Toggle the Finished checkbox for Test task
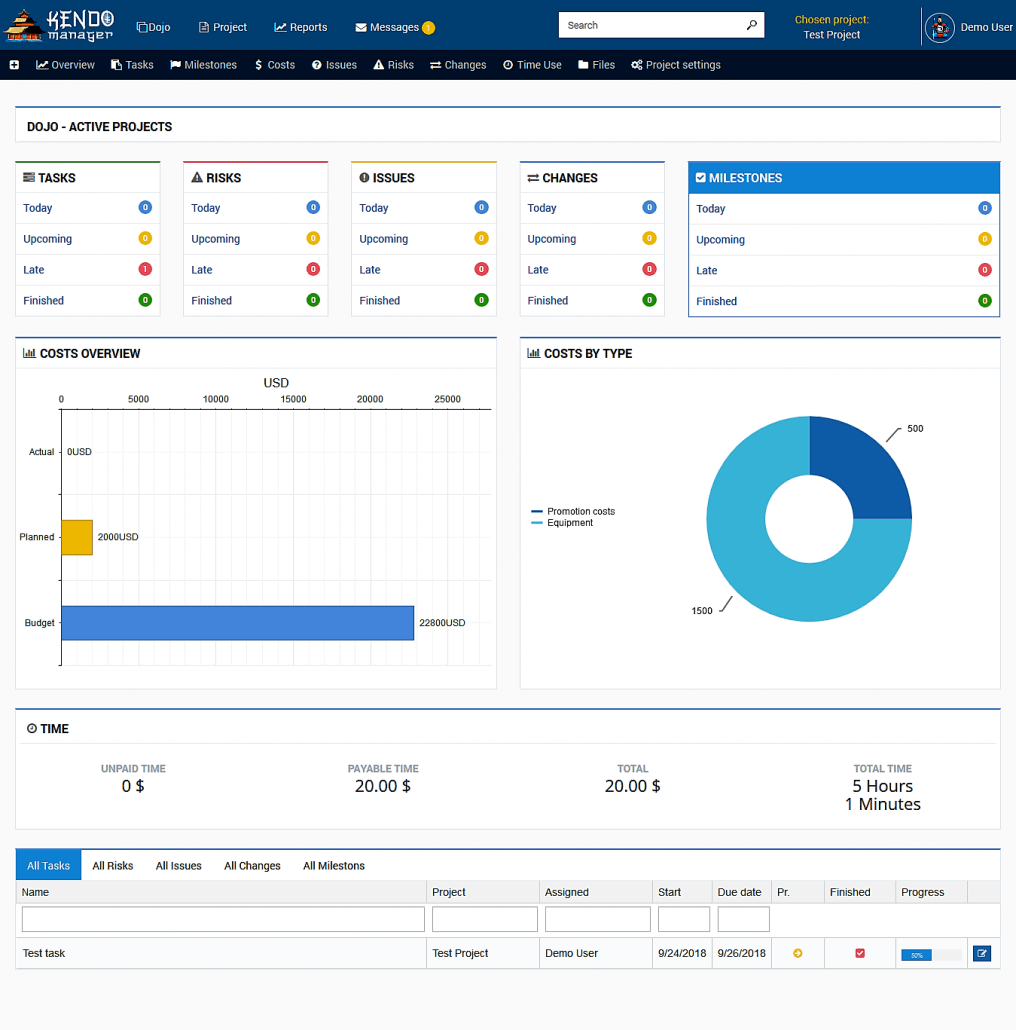 (x=858, y=953)
